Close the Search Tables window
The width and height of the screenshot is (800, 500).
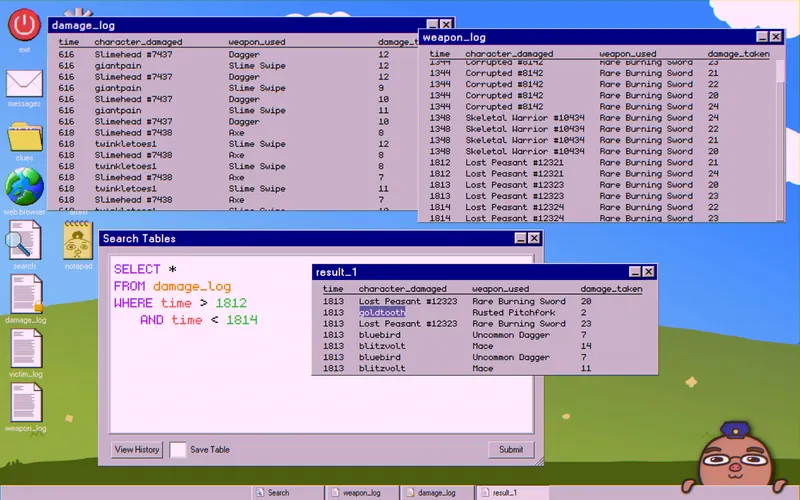click(x=534, y=238)
